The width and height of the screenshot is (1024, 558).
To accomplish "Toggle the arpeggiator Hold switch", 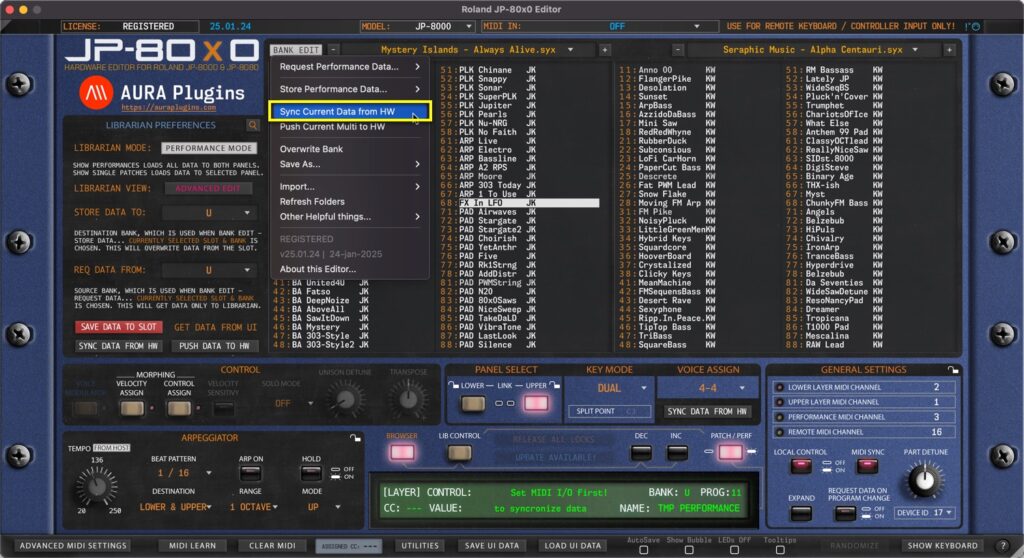I will pos(311,472).
